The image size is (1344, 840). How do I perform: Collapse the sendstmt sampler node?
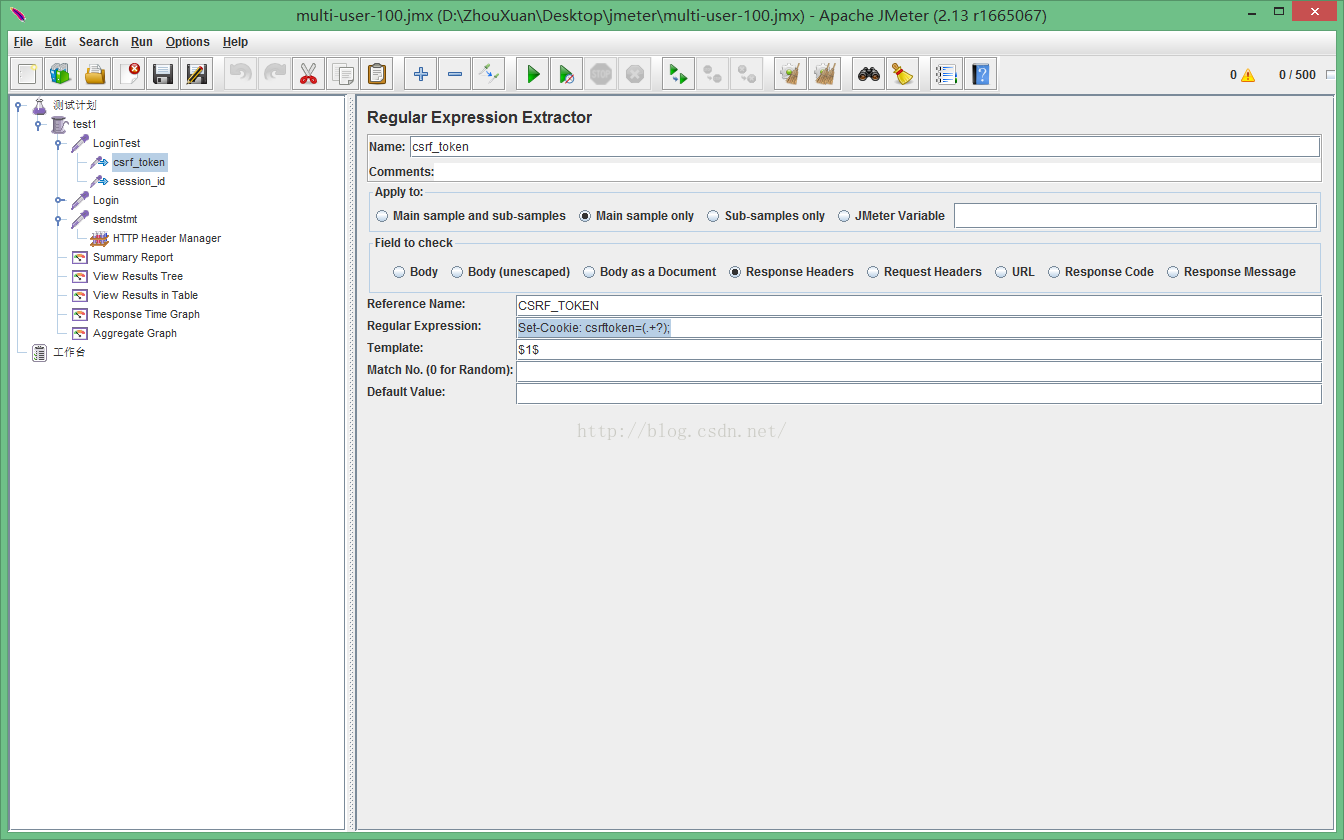tap(59, 219)
